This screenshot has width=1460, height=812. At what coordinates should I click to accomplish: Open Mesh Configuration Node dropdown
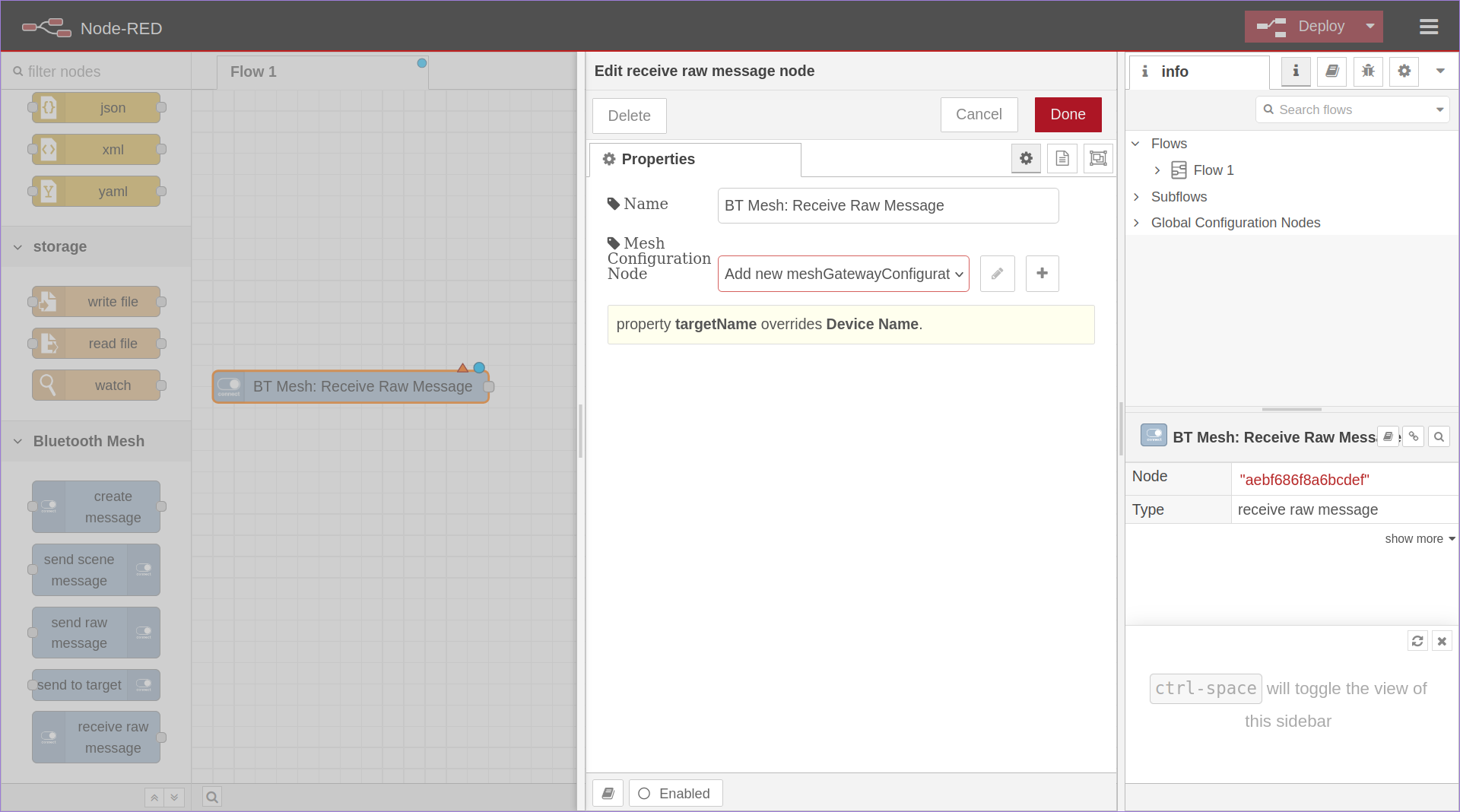(843, 274)
